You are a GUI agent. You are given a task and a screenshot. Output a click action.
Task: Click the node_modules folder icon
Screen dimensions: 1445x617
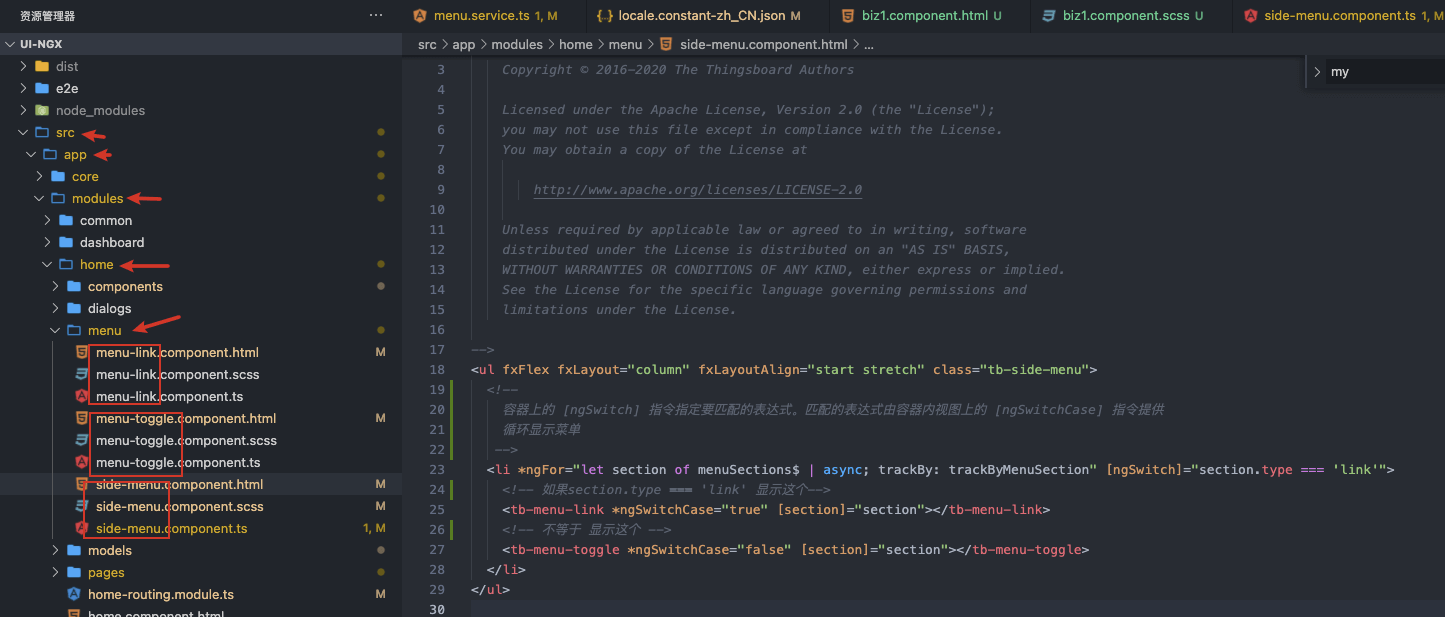coord(41,110)
